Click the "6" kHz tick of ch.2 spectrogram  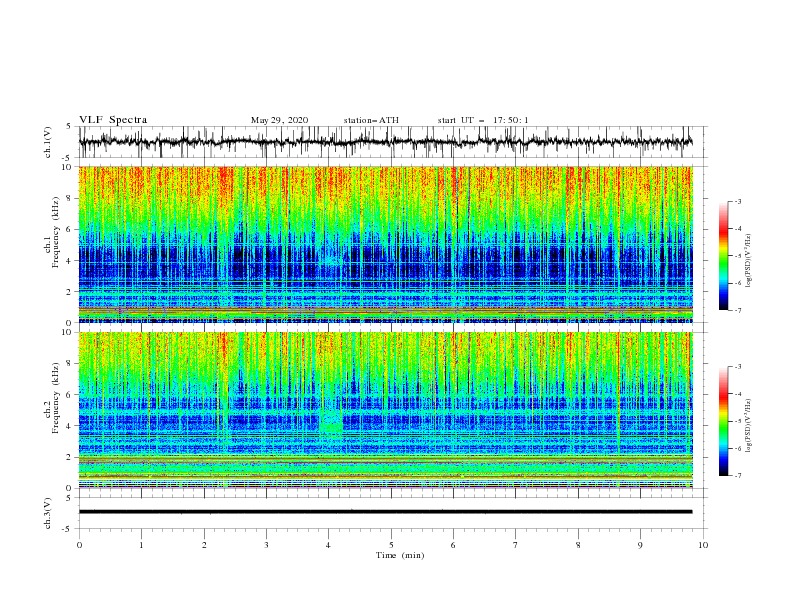pos(71,395)
